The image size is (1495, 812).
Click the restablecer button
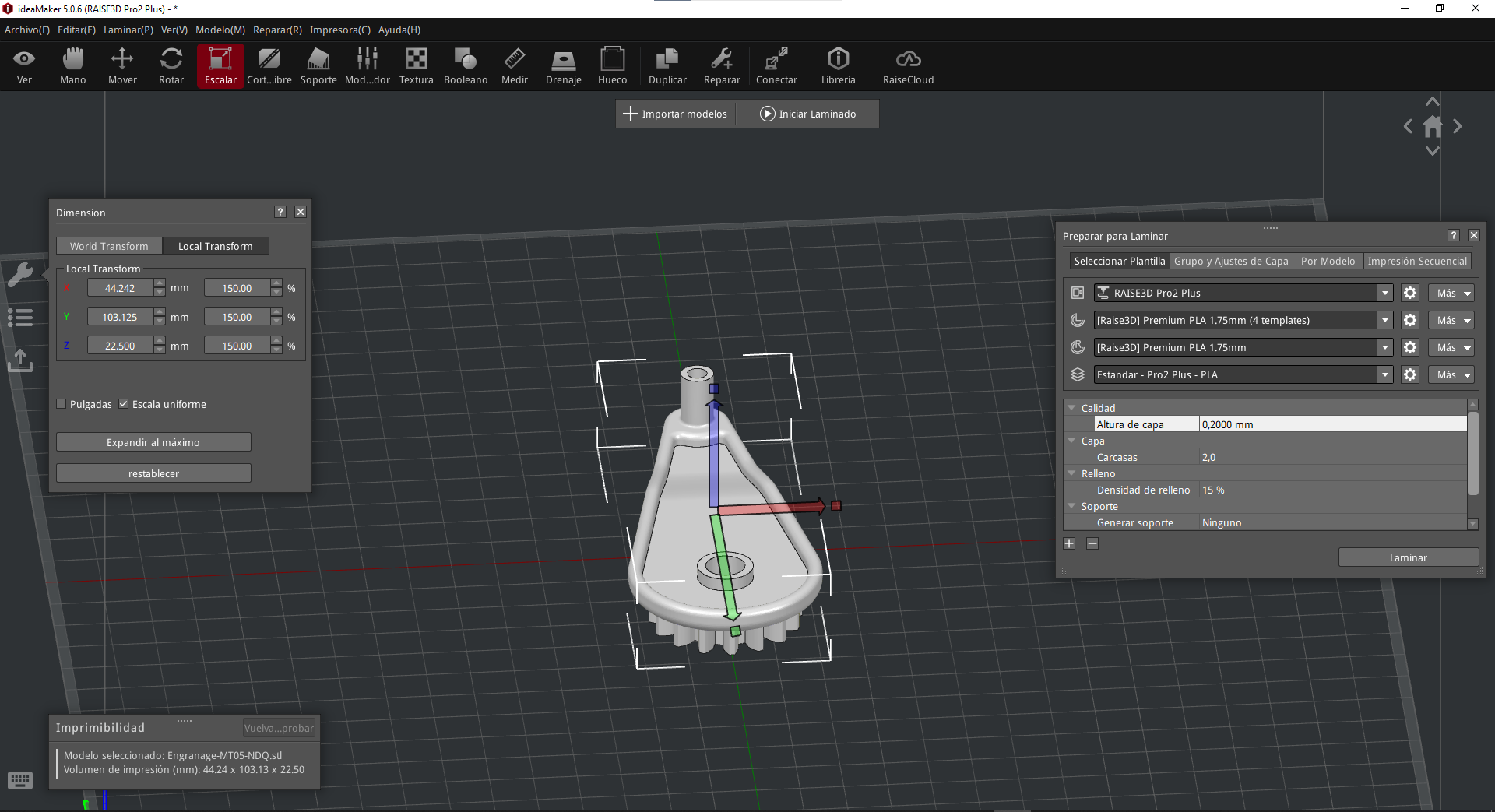[153, 473]
